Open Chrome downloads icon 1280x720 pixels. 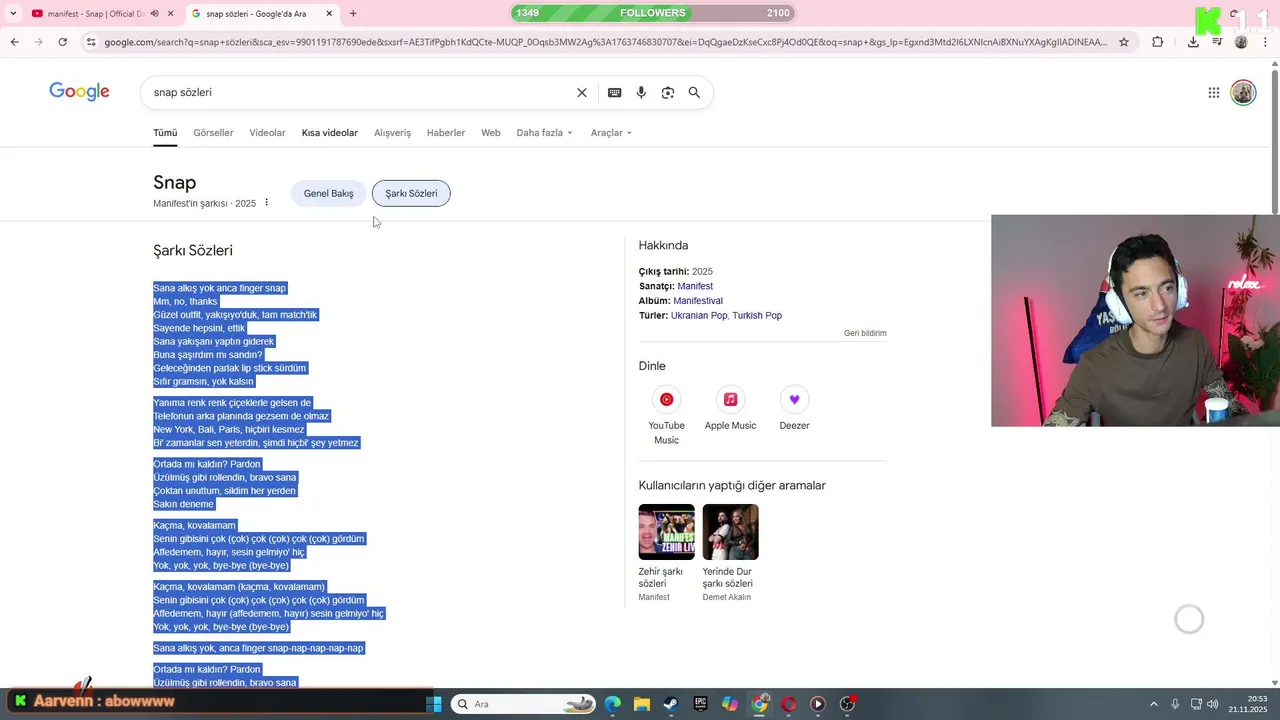click(x=1193, y=42)
